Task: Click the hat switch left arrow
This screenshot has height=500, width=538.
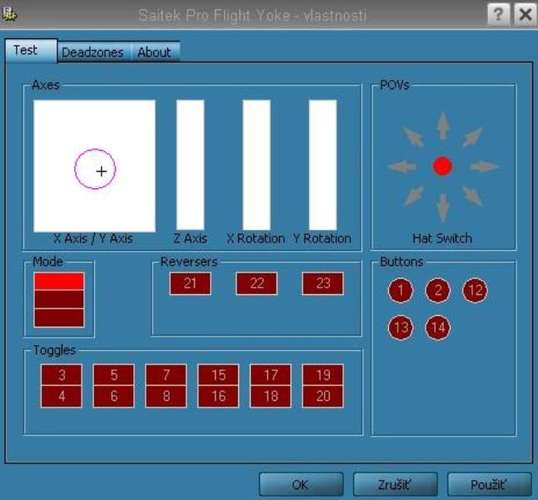Action: (x=402, y=167)
